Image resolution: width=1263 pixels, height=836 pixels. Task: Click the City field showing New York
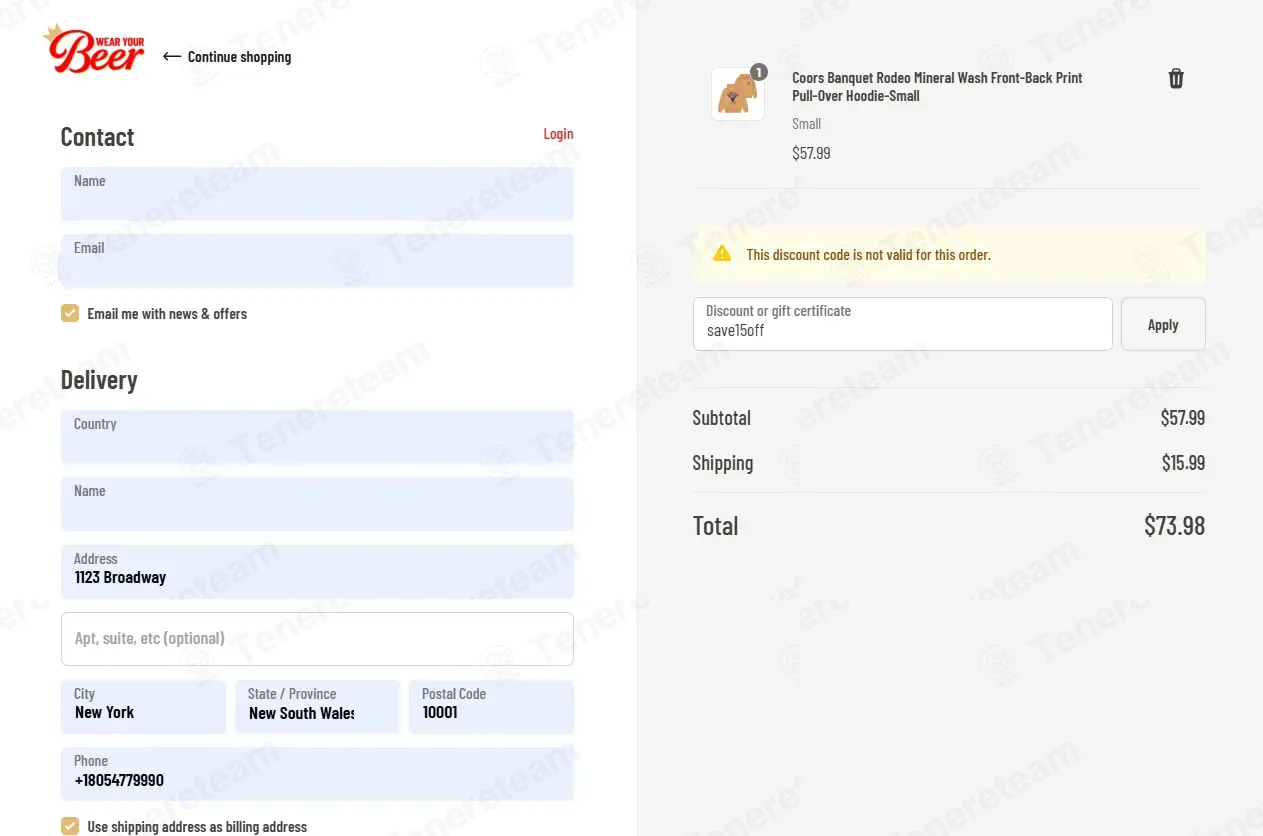pyautogui.click(x=143, y=707)
